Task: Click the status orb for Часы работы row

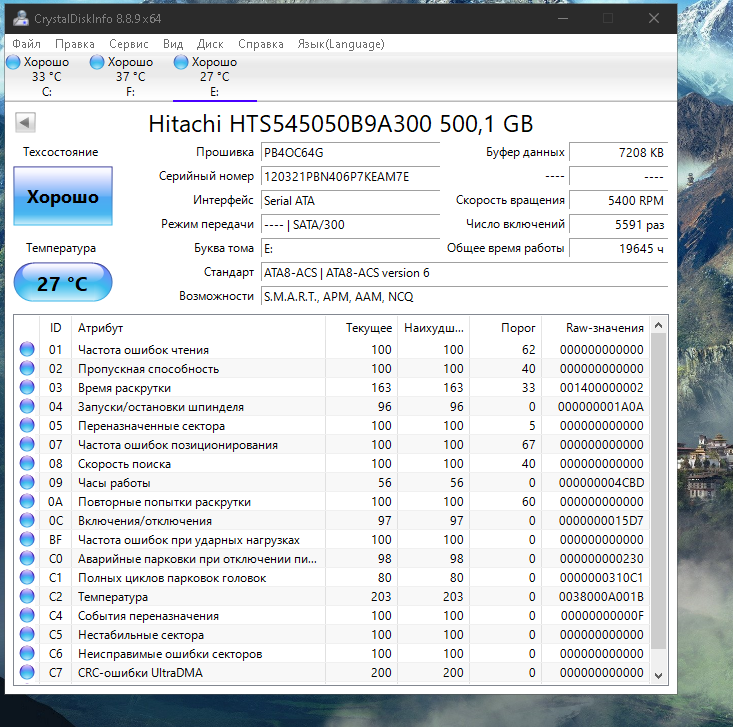Action: [27, 483]
